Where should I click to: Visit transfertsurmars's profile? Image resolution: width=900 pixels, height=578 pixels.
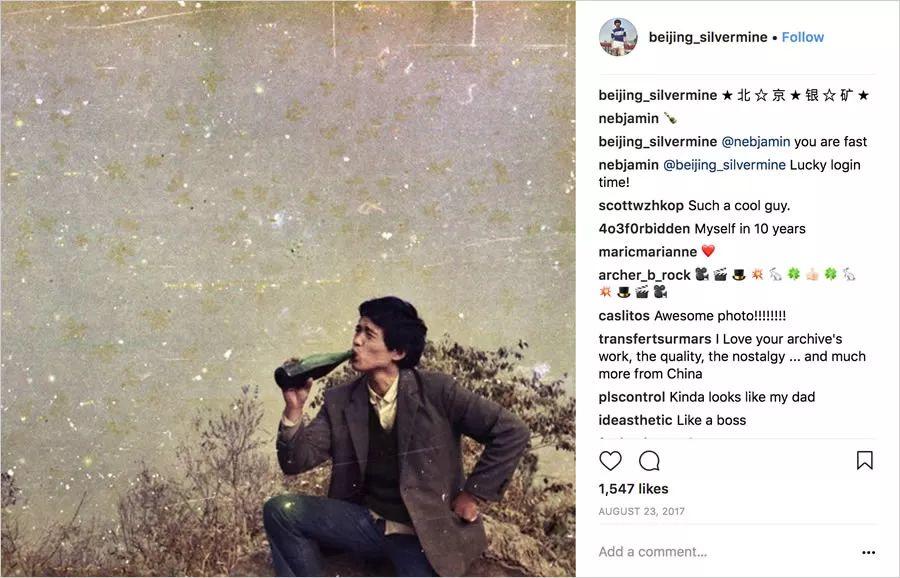tap(655, 339)
